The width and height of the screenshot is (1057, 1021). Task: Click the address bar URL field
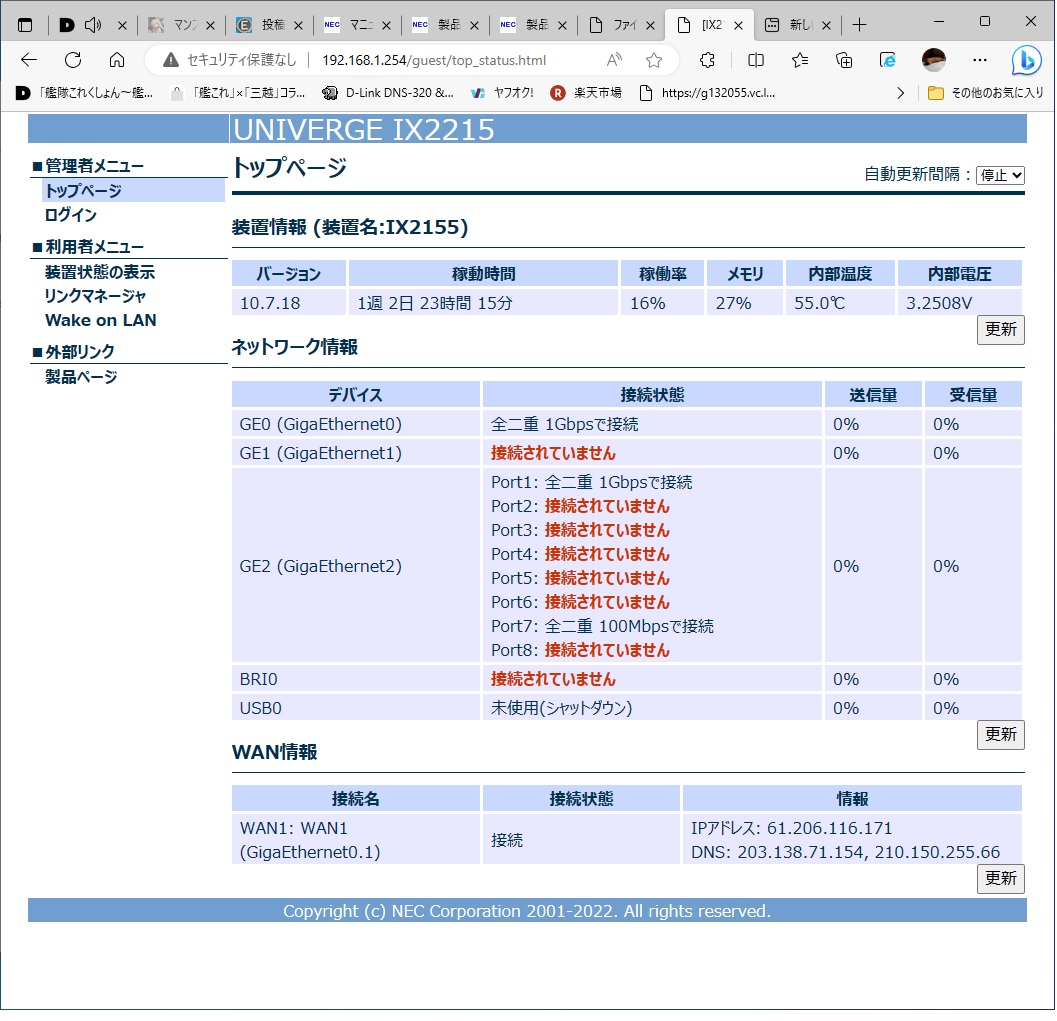(433, 60)
